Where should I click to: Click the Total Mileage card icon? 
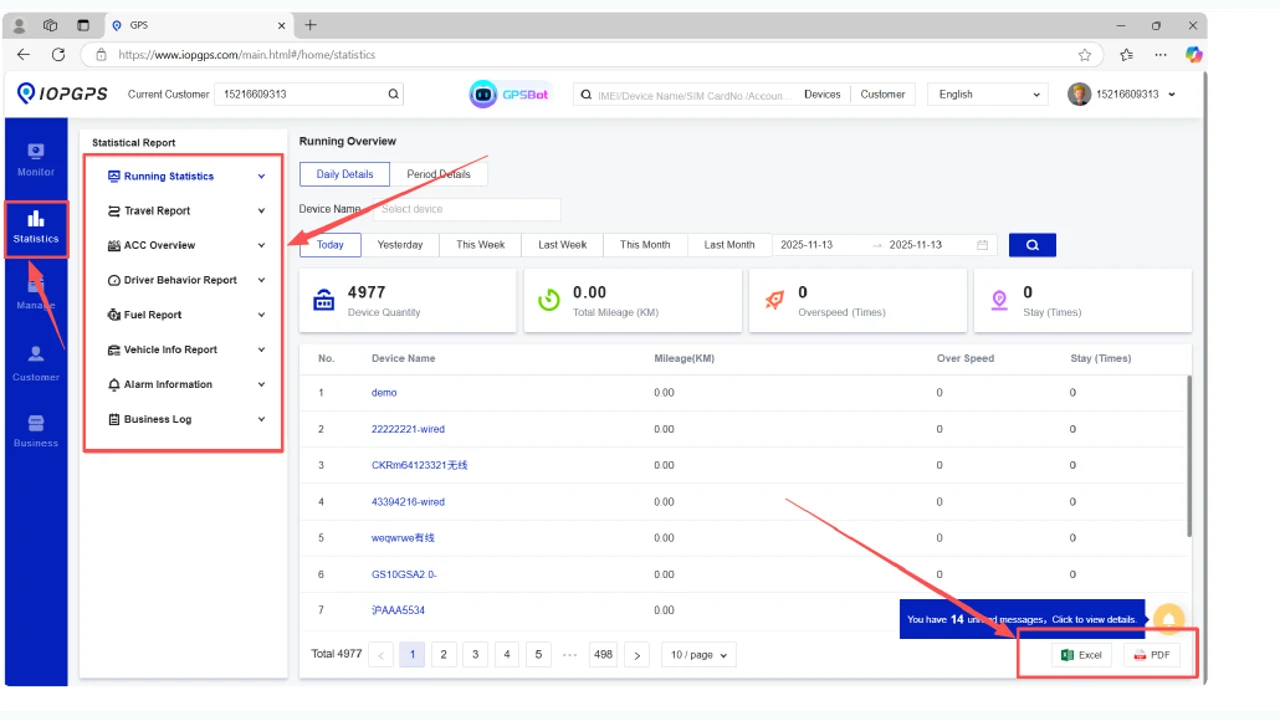[549, 300]
